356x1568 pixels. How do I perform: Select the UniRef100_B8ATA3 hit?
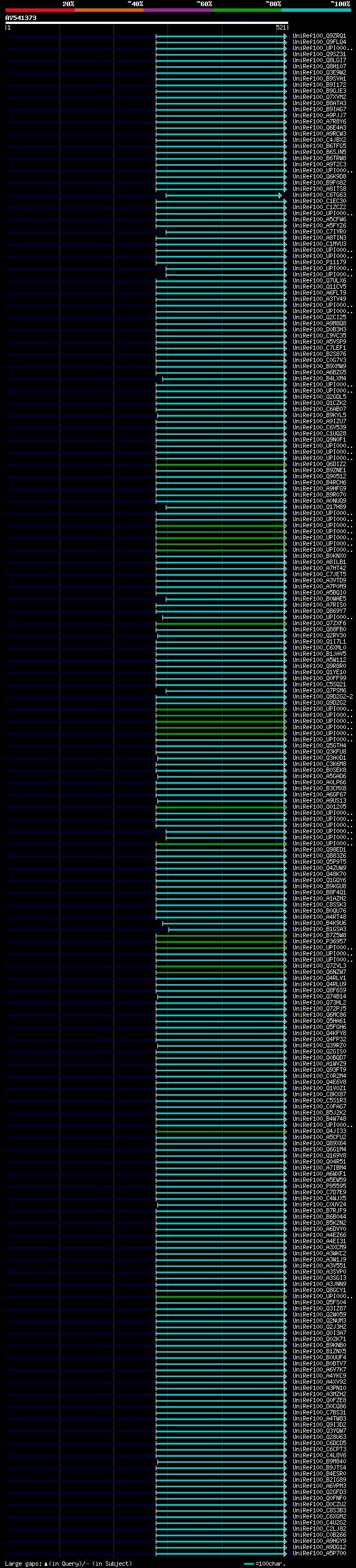coord(319,103)
